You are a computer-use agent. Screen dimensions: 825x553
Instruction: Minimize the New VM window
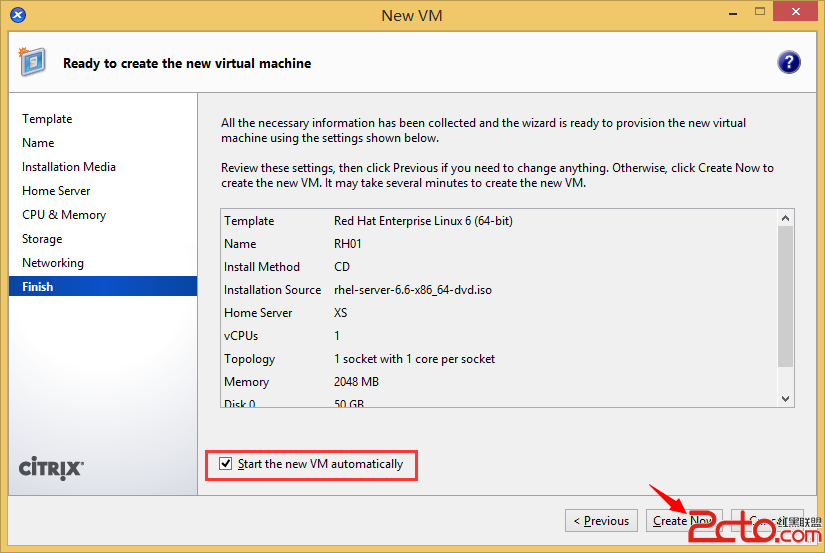click(732, 13)
